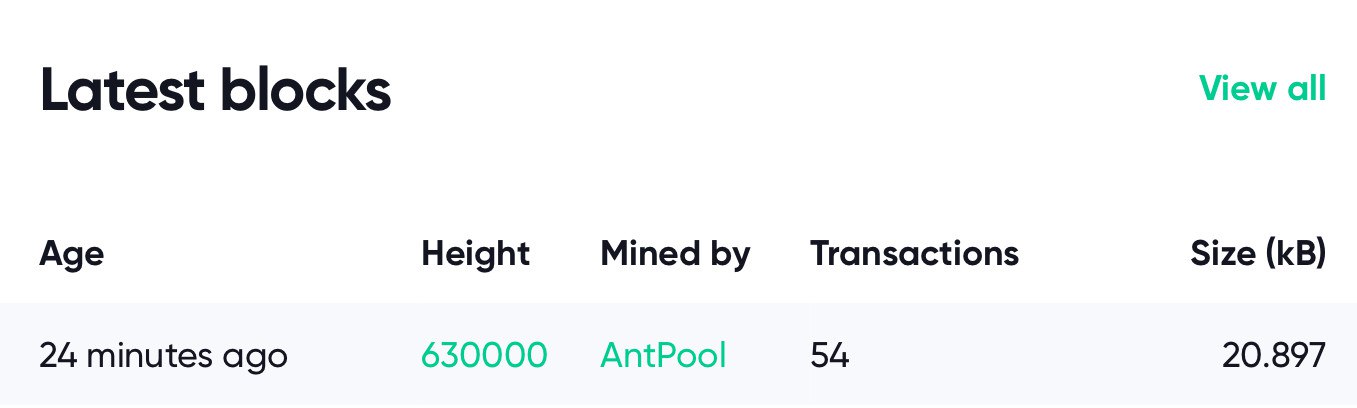Viewport: 1357px width, 408px height.
Task: Sort the table by Age
Action: [71, 254]
